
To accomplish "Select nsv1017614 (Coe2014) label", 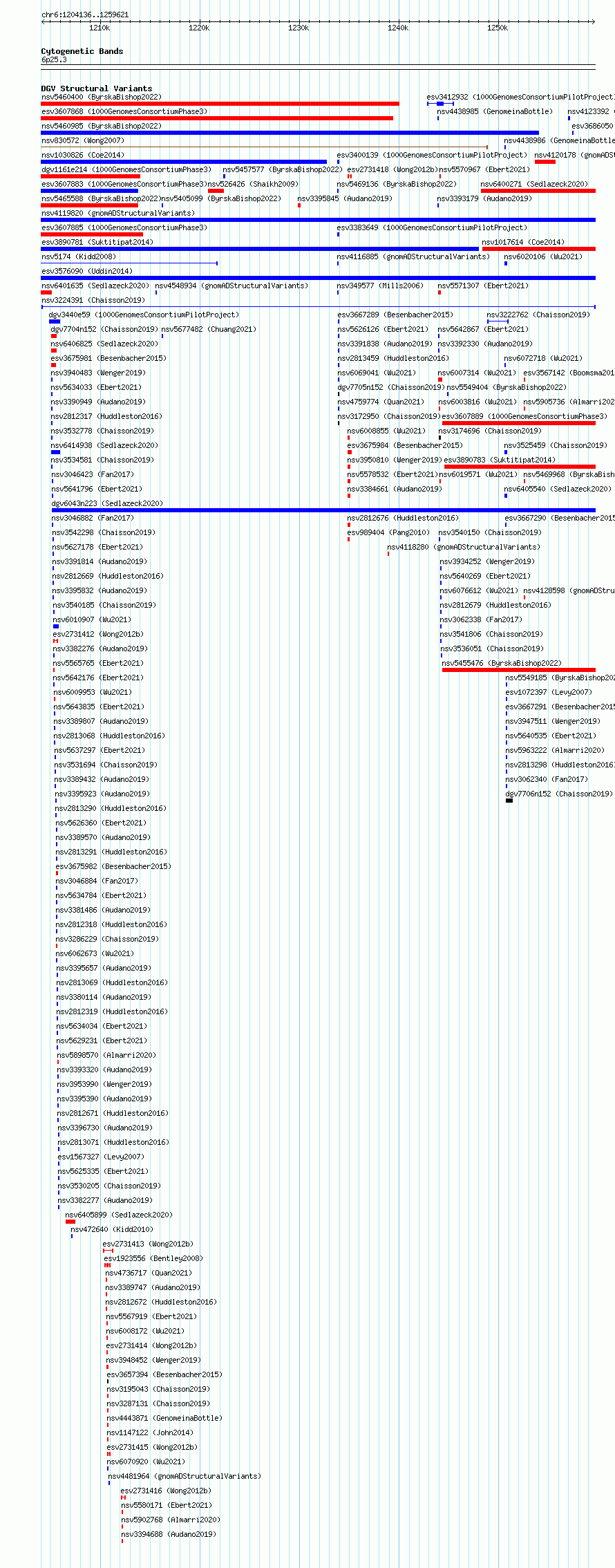I will pos(522,242).
